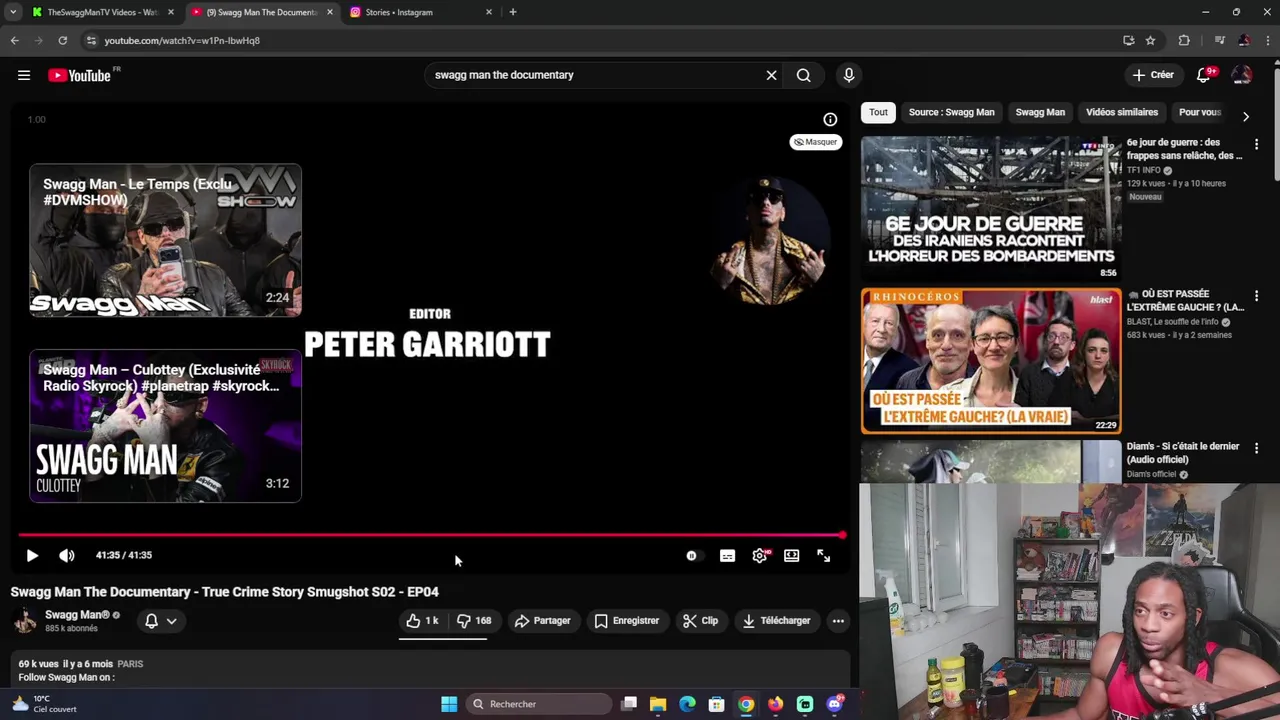Open the player settings gear
Viewport: 1280px width, 720px height.
click(760, 556)
